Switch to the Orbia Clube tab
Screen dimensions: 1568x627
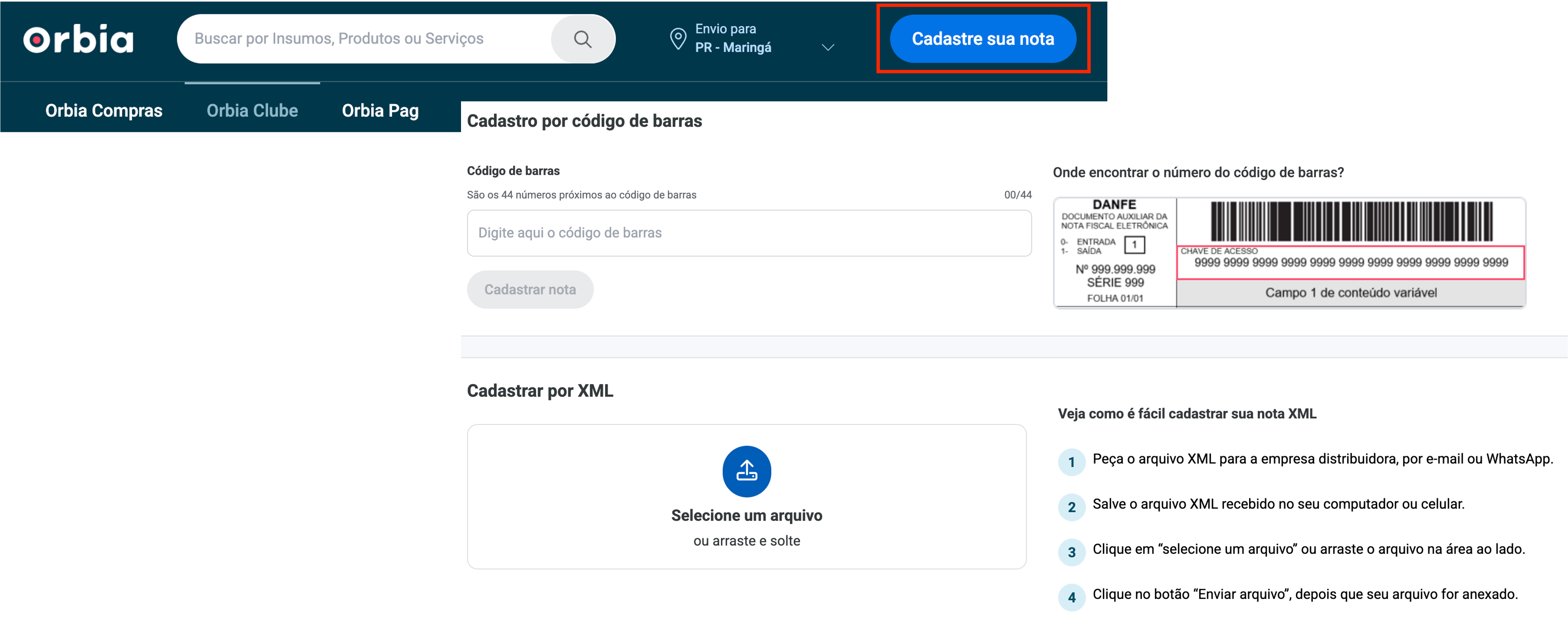pyautogui.click(x=252, y=110)
